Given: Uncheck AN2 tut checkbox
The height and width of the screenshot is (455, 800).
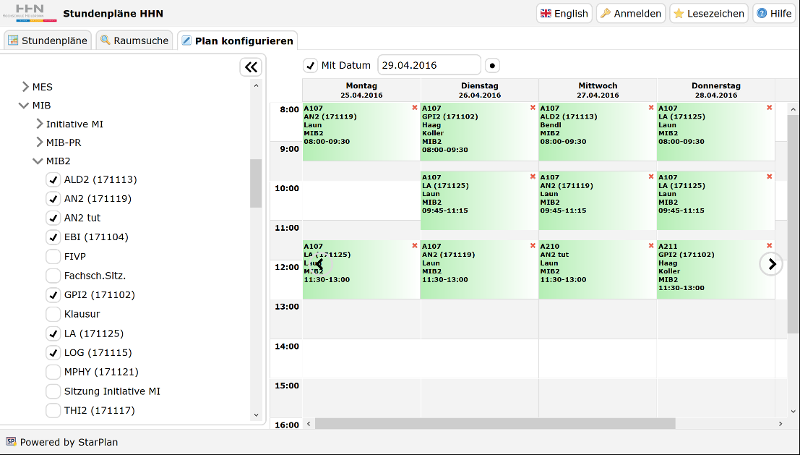Looking at the screenshot, I should 53,218.
